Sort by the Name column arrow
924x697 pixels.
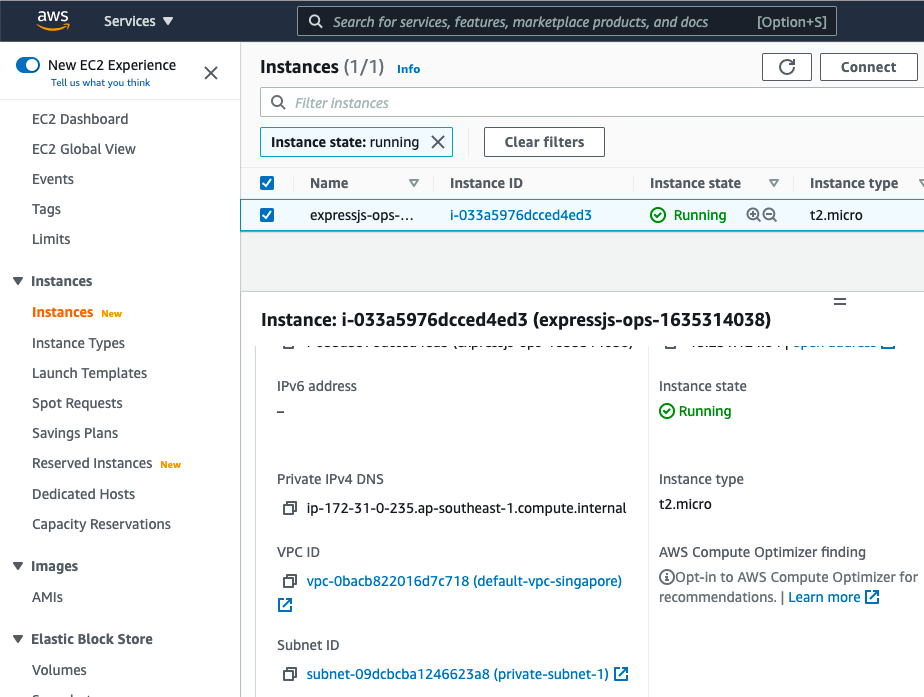point(414,183)
